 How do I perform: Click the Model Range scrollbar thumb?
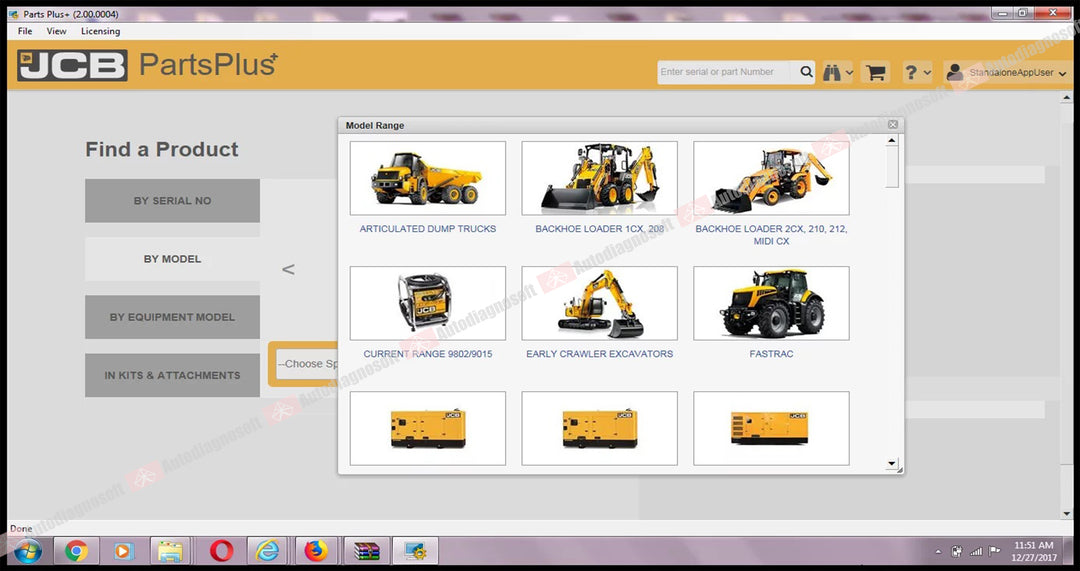tap(892, 167)
